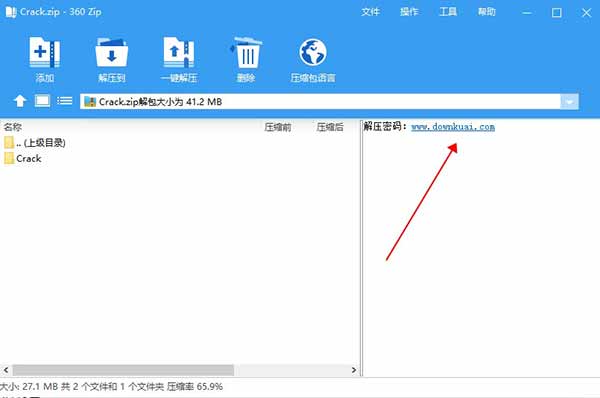Switch to large icon view mode
This screenshot has width=600, height=398.
click(42, 101)
